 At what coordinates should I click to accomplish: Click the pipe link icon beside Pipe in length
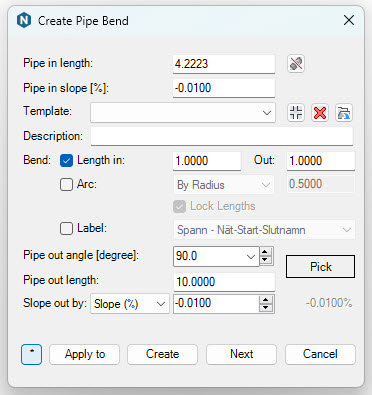coord(296,64)
